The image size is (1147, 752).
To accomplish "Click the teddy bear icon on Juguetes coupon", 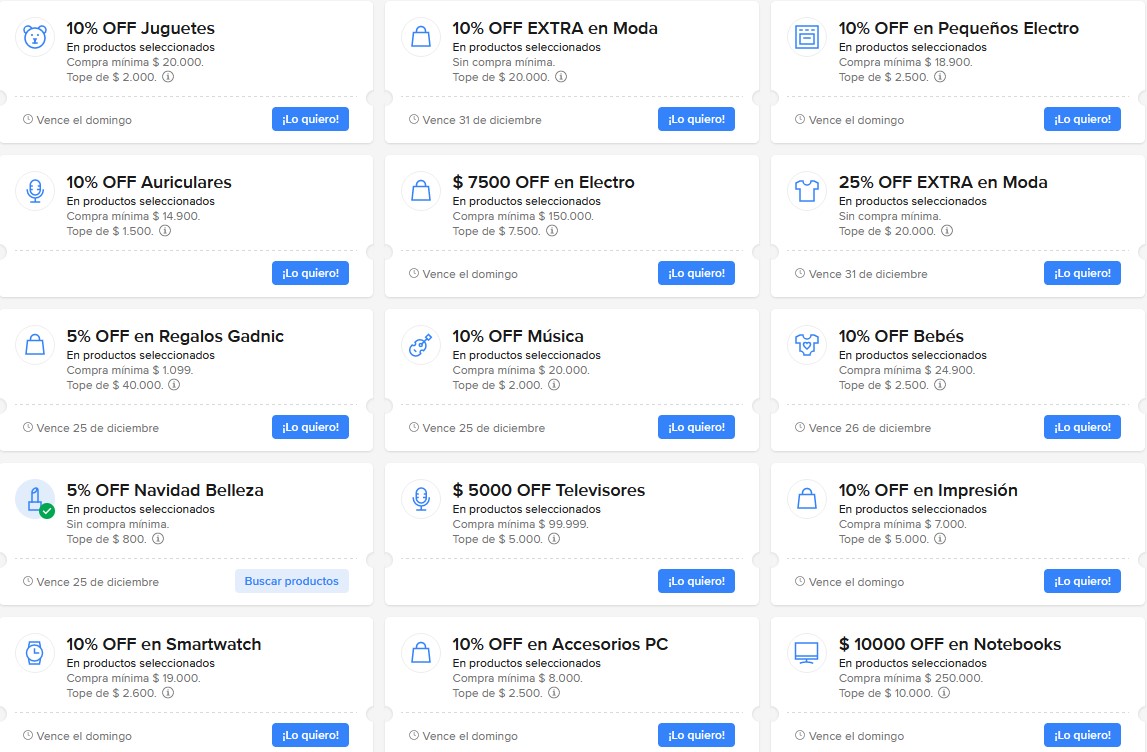I will coord(35,36).
